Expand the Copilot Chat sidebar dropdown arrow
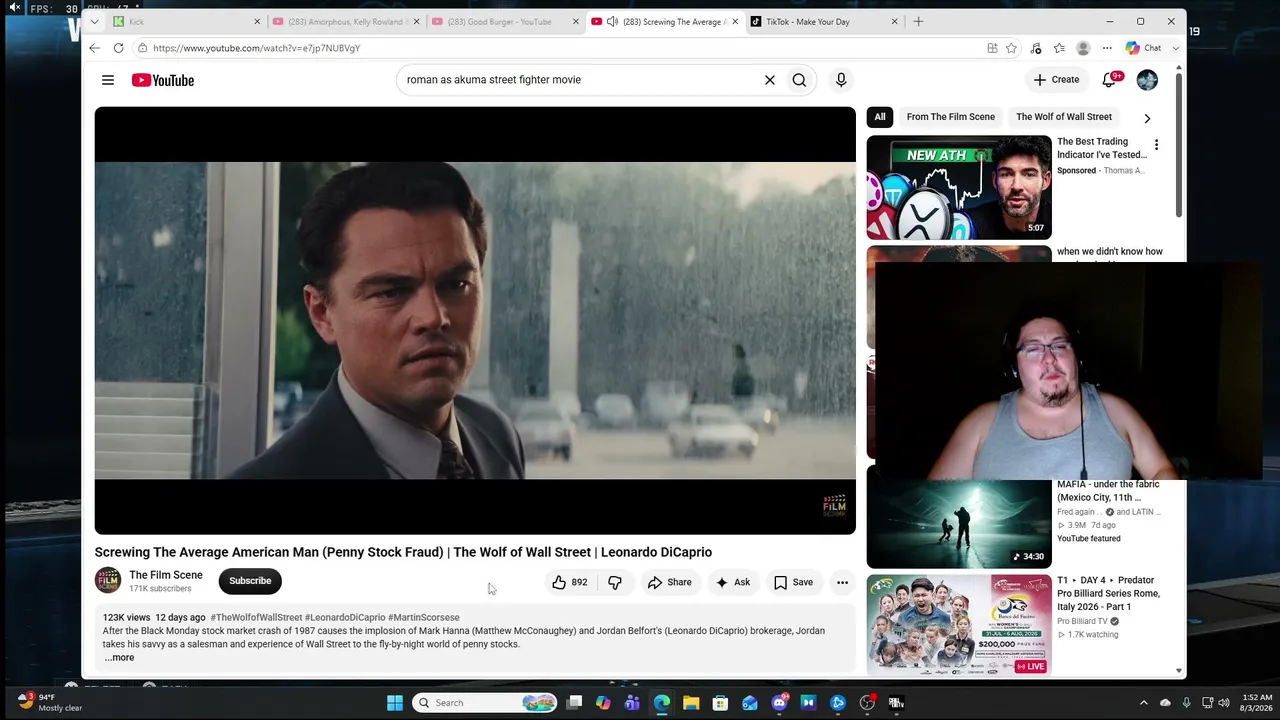1280x720 pixels. point(1176,48)
